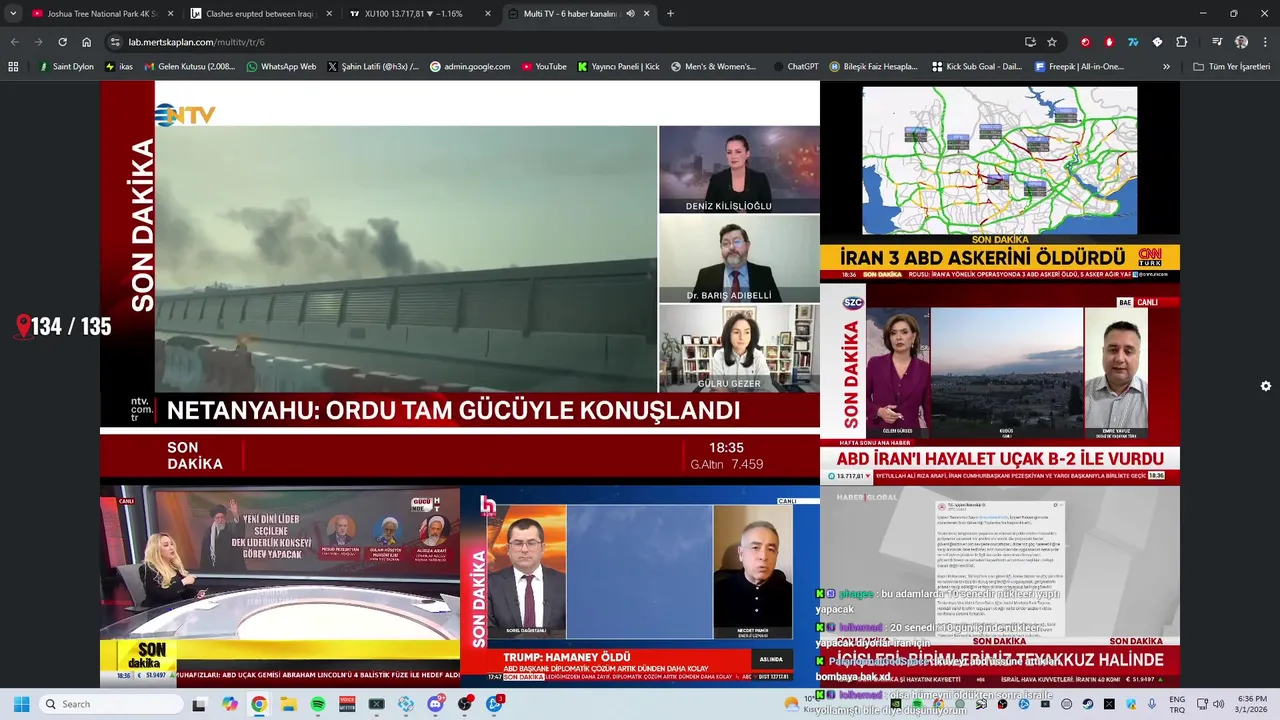Select the Haber Global stream with chat overlay
The width and height of the screenshot is (1280, 720).
(x=1000, y=586)
